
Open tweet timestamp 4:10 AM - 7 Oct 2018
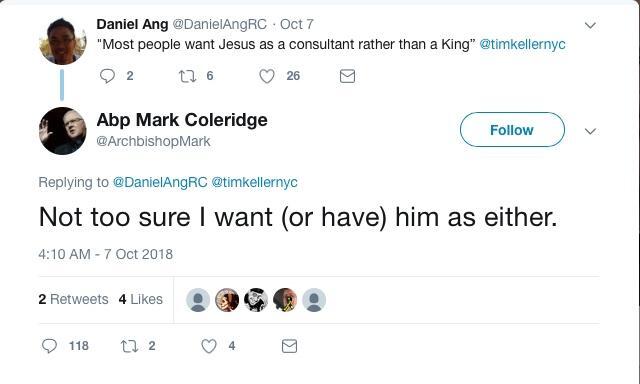106,254
